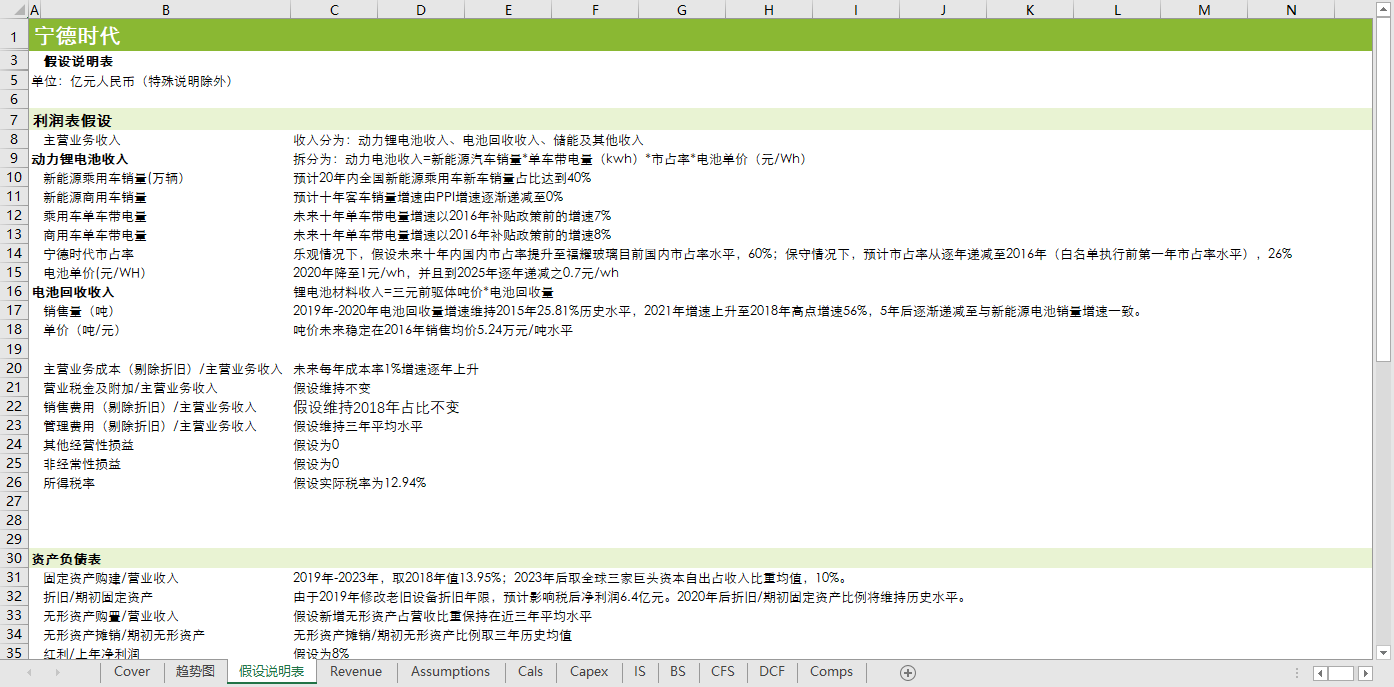Select the 新能源商用车销量 cell
The image size is (1394, 687).
[95, 197]
